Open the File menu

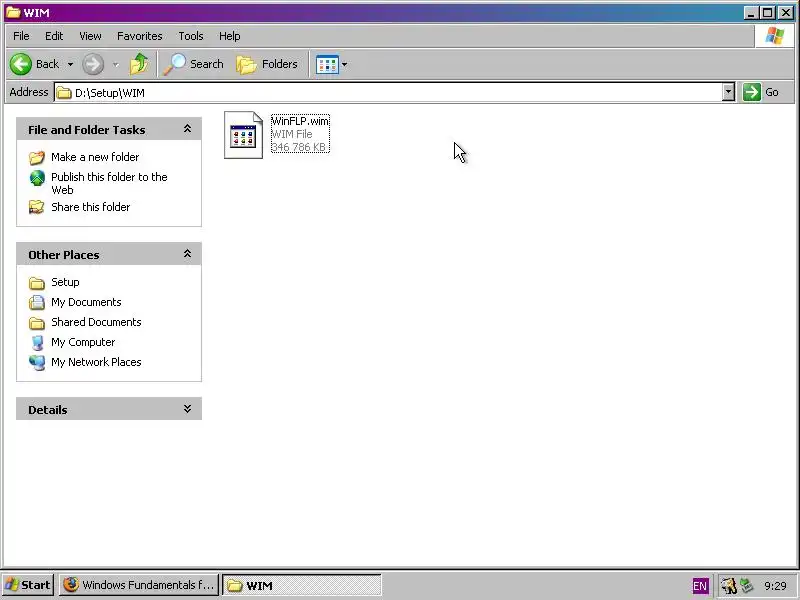pyautogui.click(x=21, y=36)
